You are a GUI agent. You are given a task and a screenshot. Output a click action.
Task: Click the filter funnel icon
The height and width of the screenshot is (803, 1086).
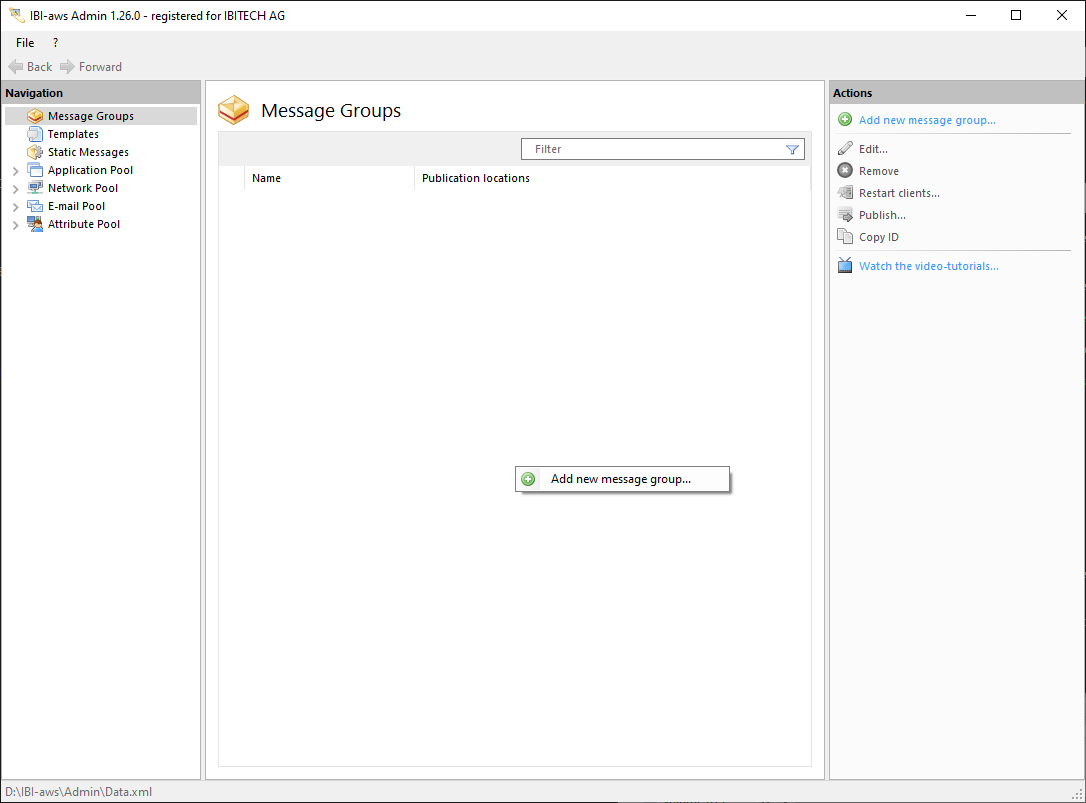[792, 149]
